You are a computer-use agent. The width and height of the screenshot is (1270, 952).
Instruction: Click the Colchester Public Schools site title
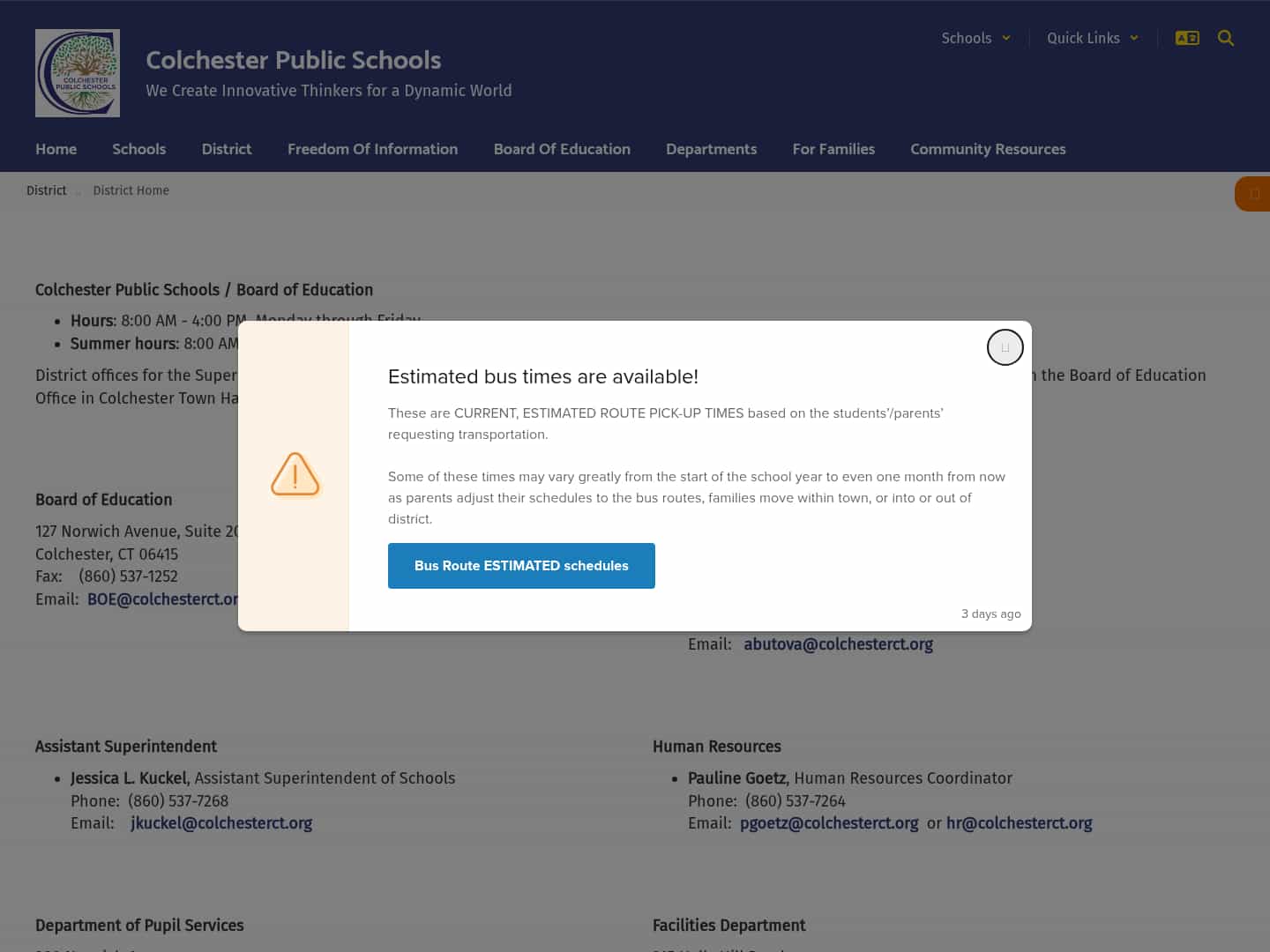click(x=293, y=60)
